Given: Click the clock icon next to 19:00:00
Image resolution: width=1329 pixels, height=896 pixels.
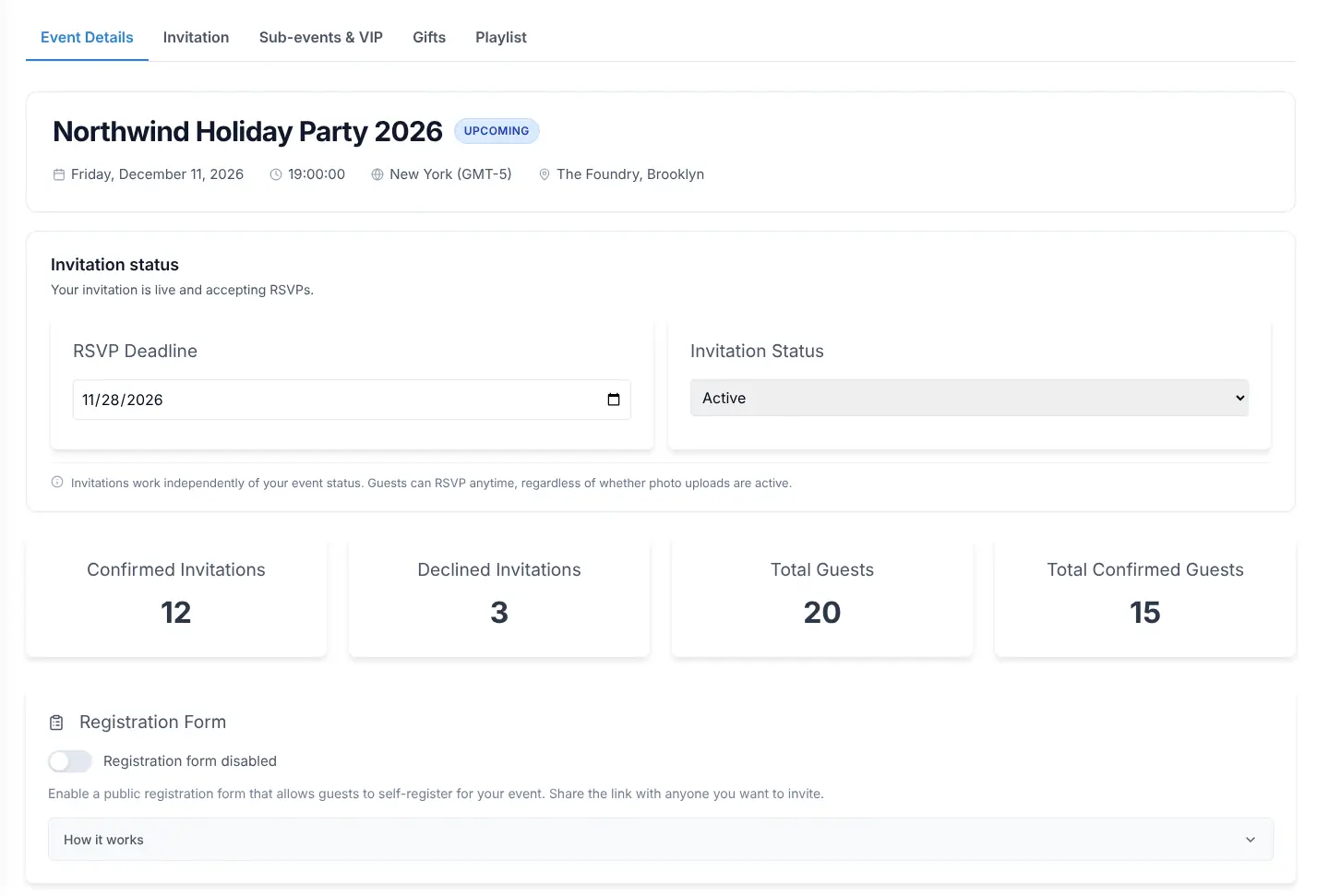Looking at the screenshot, I should pos(276,174).
